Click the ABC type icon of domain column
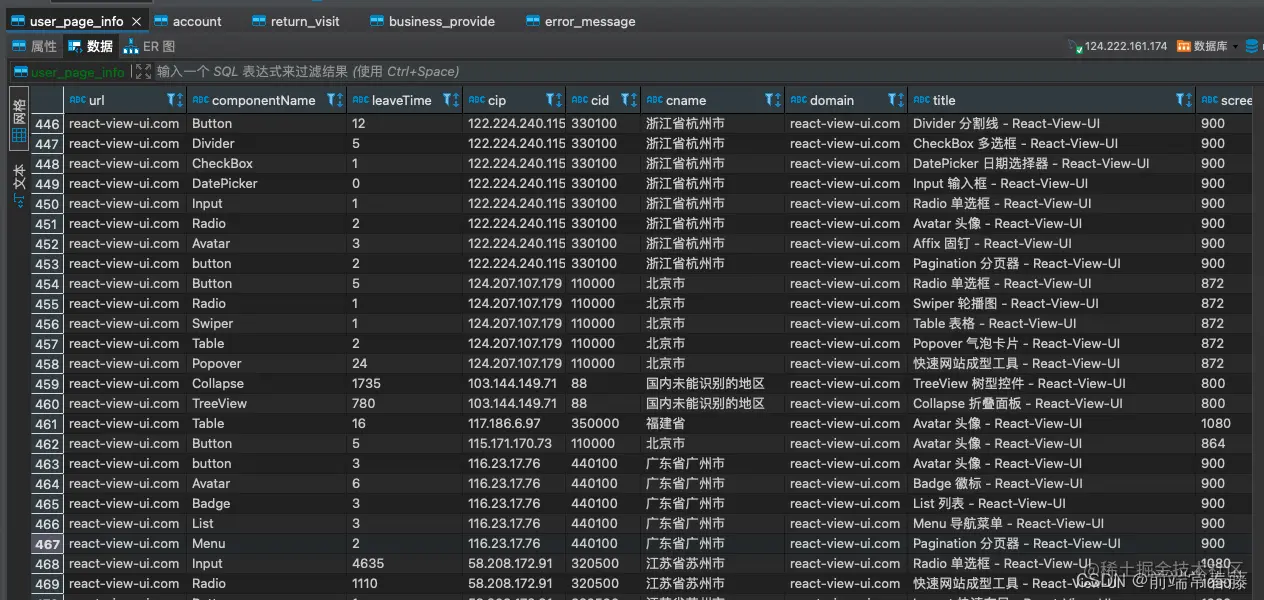The height and width of the screenshot is (600, 1264). (x=798, y=100)
